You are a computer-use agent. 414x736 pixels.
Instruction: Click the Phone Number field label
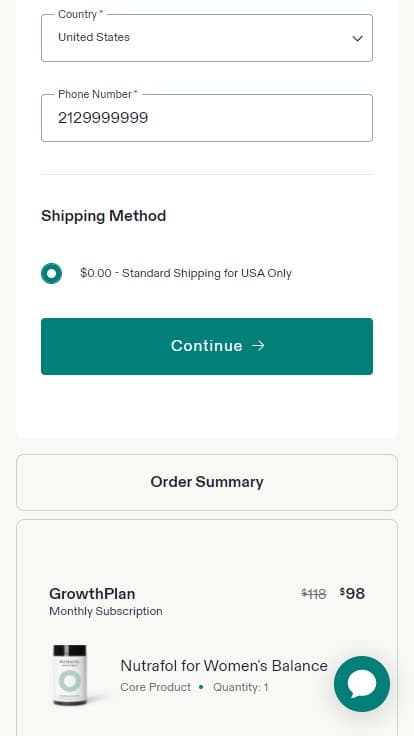click(95, 94)
